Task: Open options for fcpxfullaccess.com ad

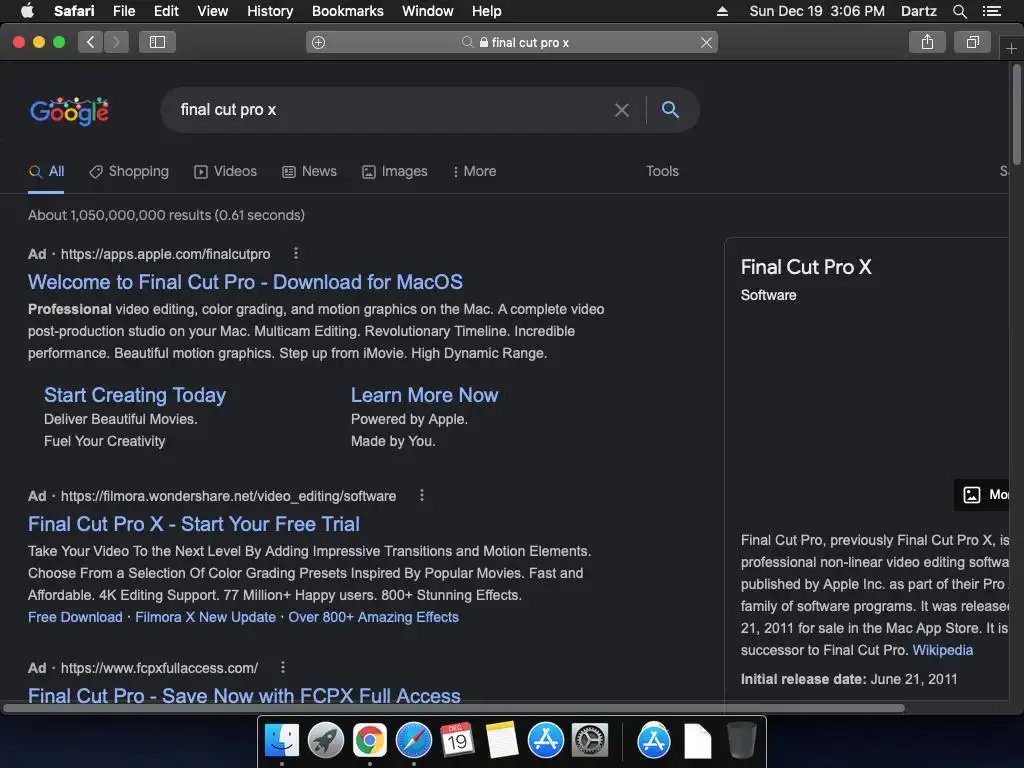Action: 283,667
